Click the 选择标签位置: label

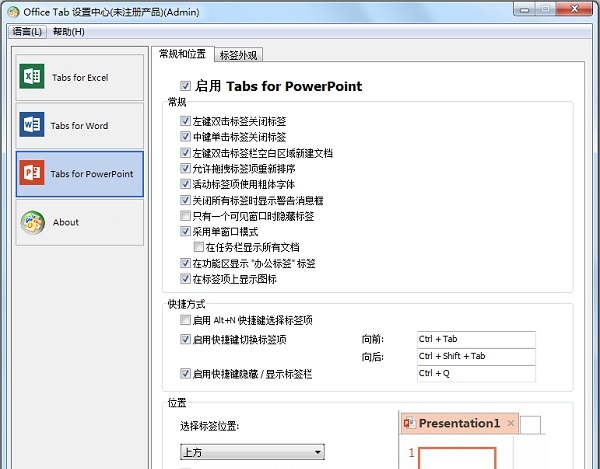pyautogui.click(x=209, y=426)
